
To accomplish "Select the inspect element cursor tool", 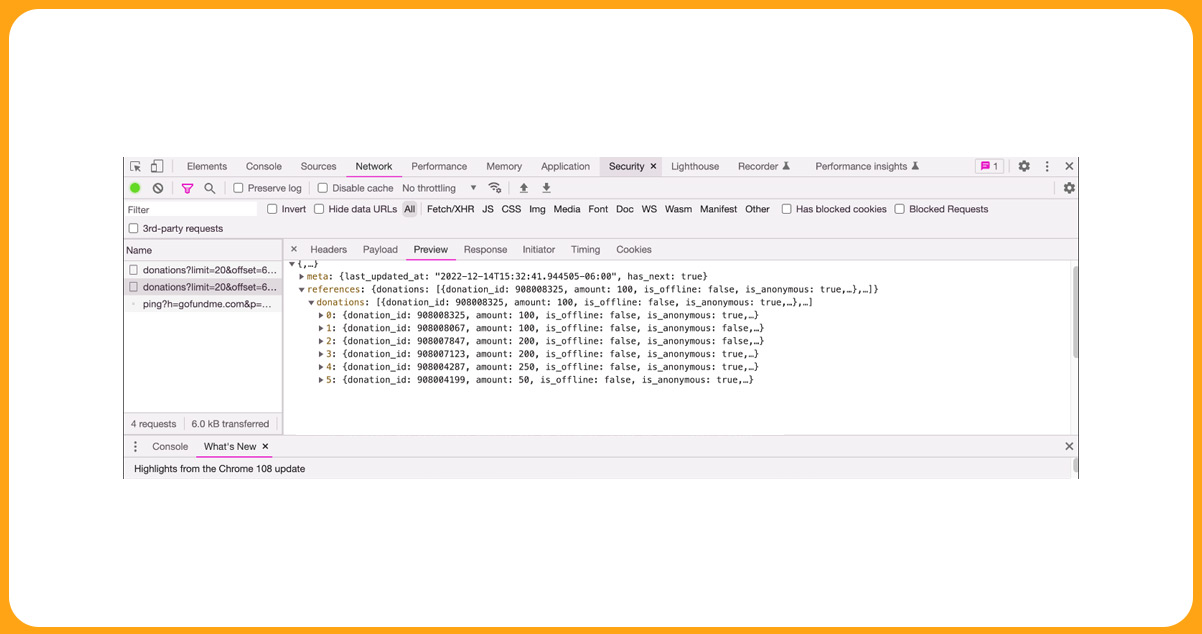I will (x=135, y=166).
